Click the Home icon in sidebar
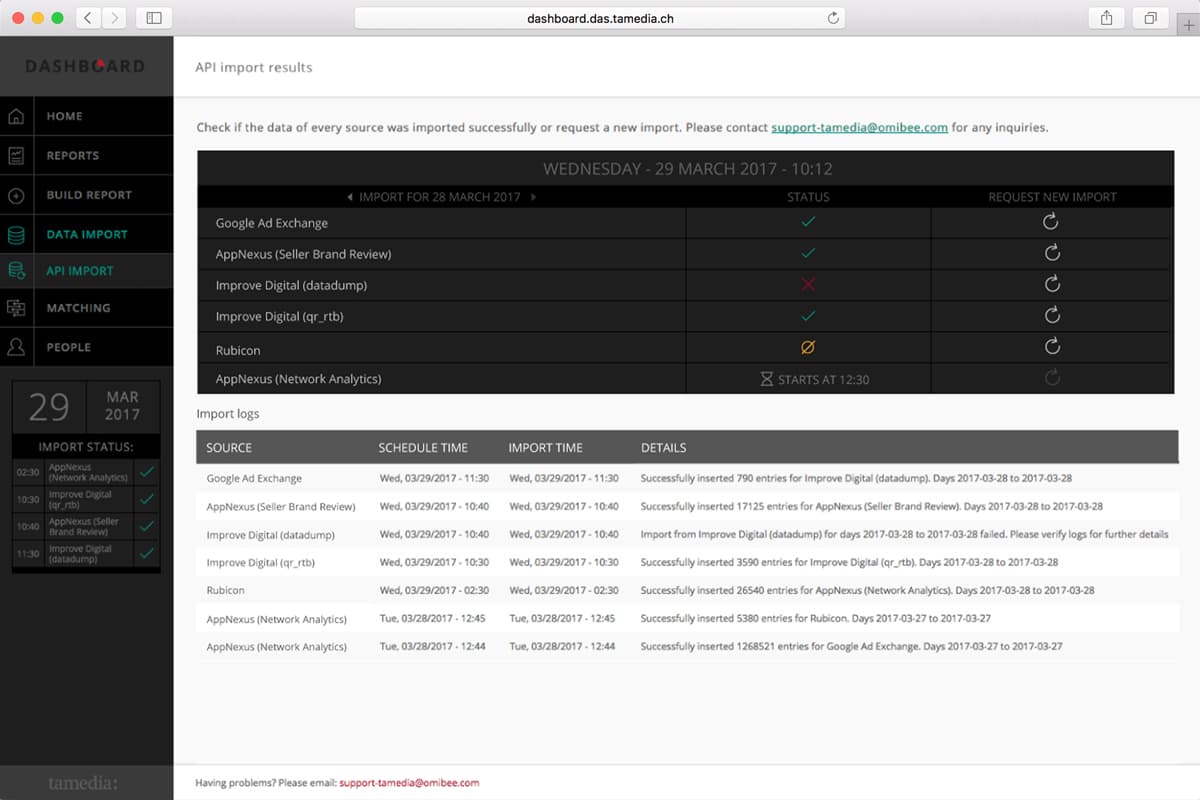The width and height of the screenshot is (1200, 800). coord(16,116)
